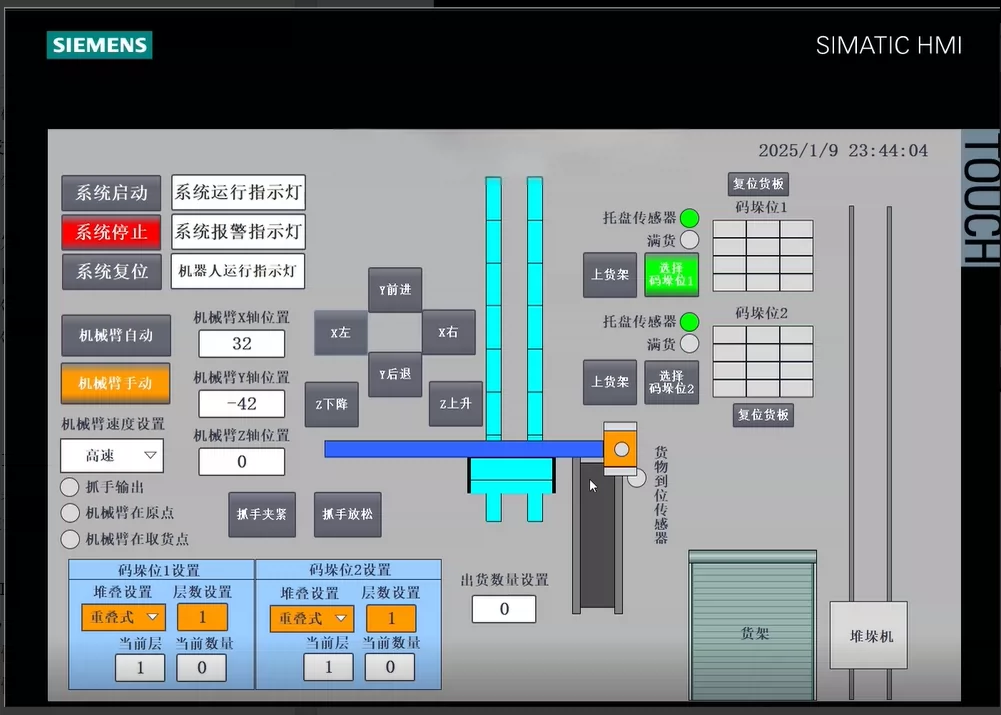The width and height of the screenshot is (1001, 715).
Task: Click the 上货架 button for 码垛位2
Action: pos(610,382)
